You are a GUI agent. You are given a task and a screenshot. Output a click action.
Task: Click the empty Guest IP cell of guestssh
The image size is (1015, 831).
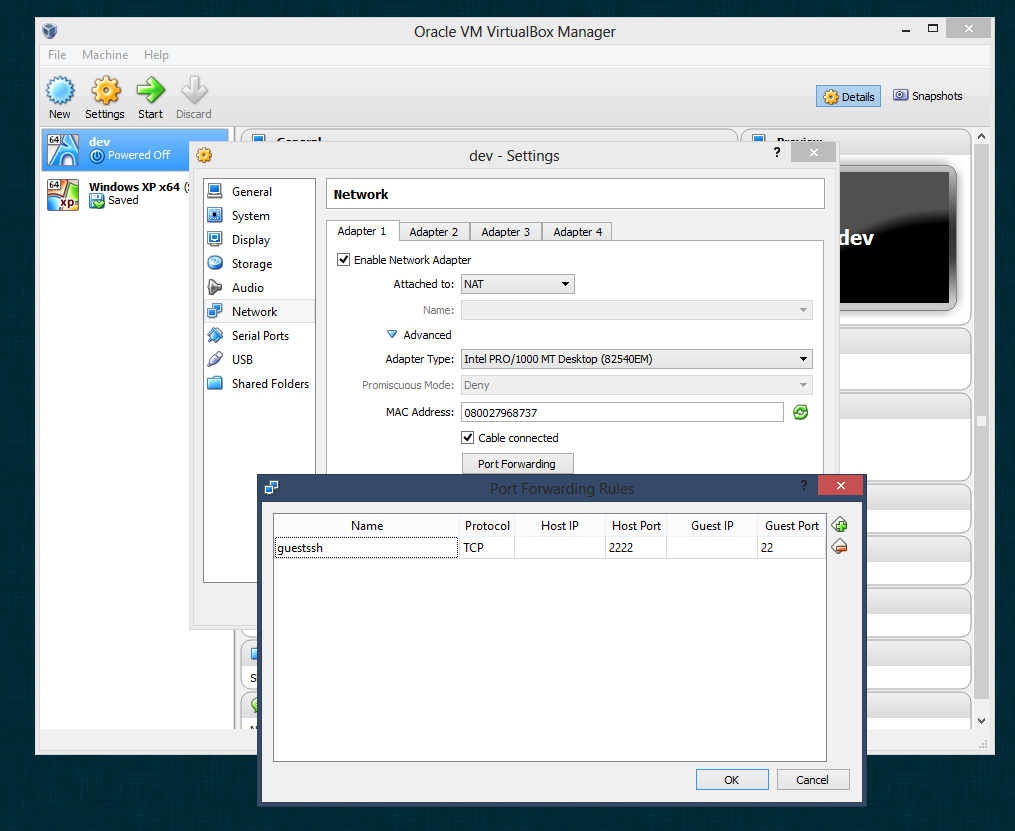[x=712, y=548]
